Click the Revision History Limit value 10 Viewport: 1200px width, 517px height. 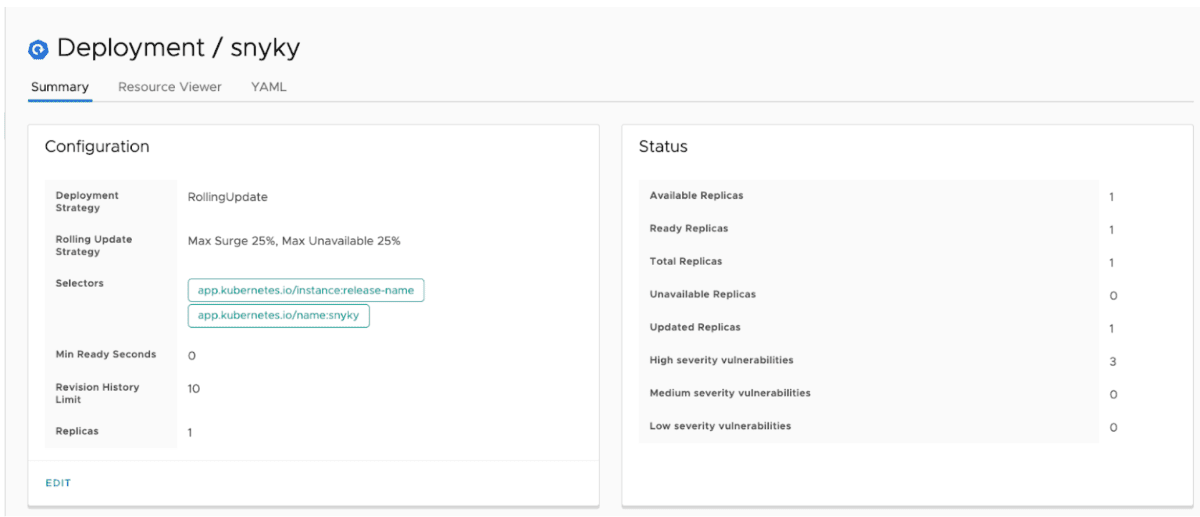click(x=194, y=388)
